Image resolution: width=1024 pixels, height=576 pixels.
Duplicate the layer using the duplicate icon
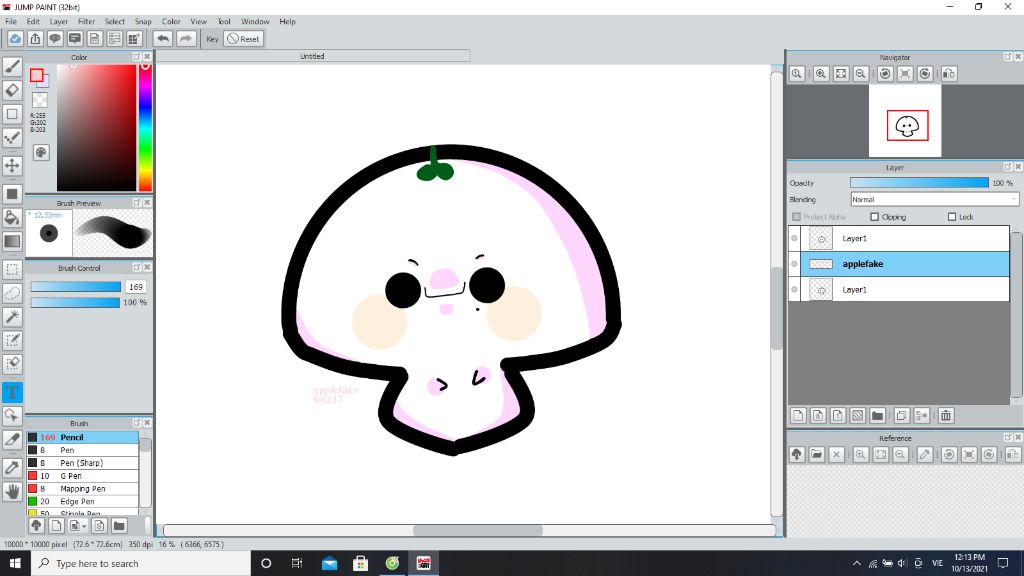(x=902, y=415)
